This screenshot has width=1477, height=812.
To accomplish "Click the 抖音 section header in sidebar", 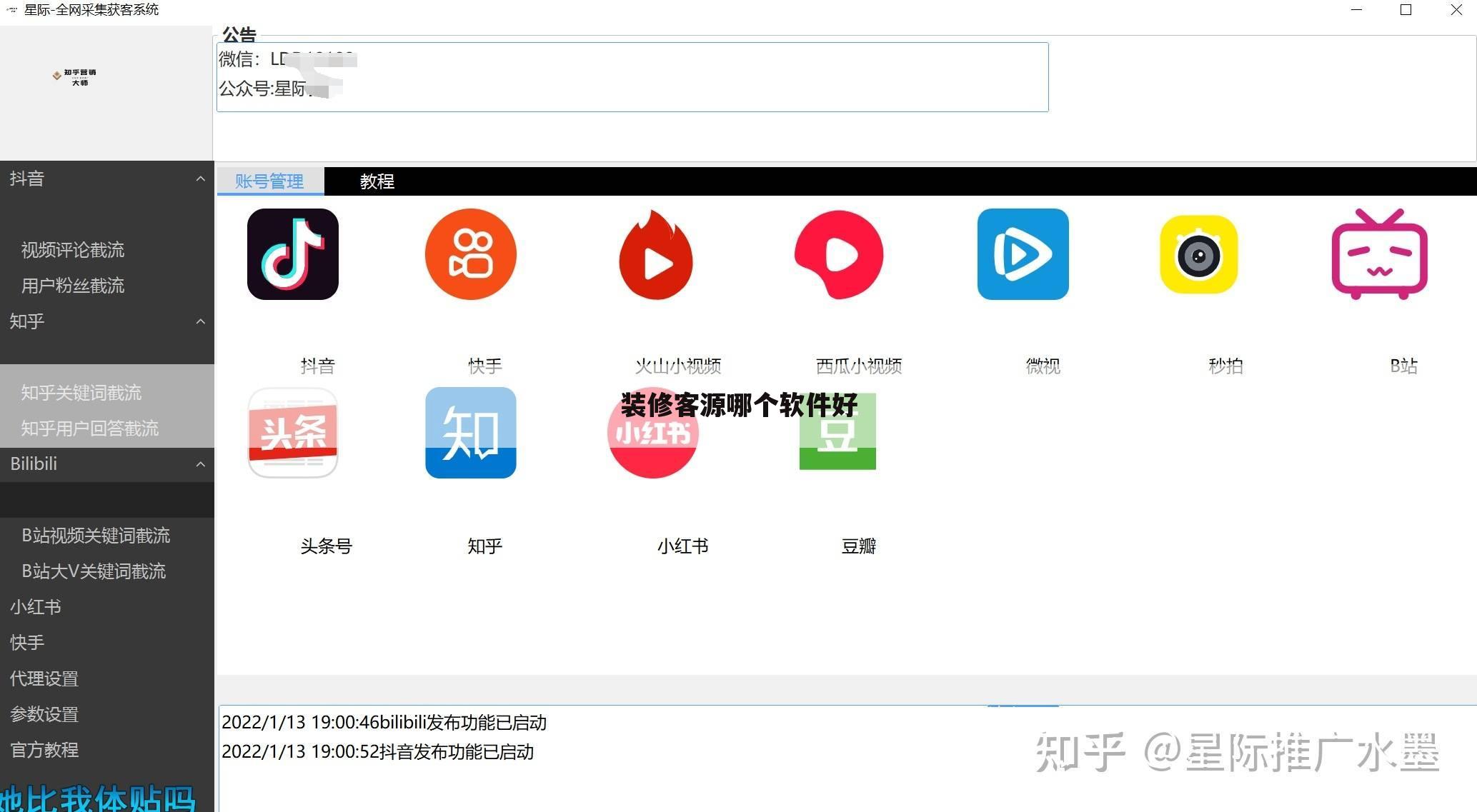I will (x=107, y=179).
